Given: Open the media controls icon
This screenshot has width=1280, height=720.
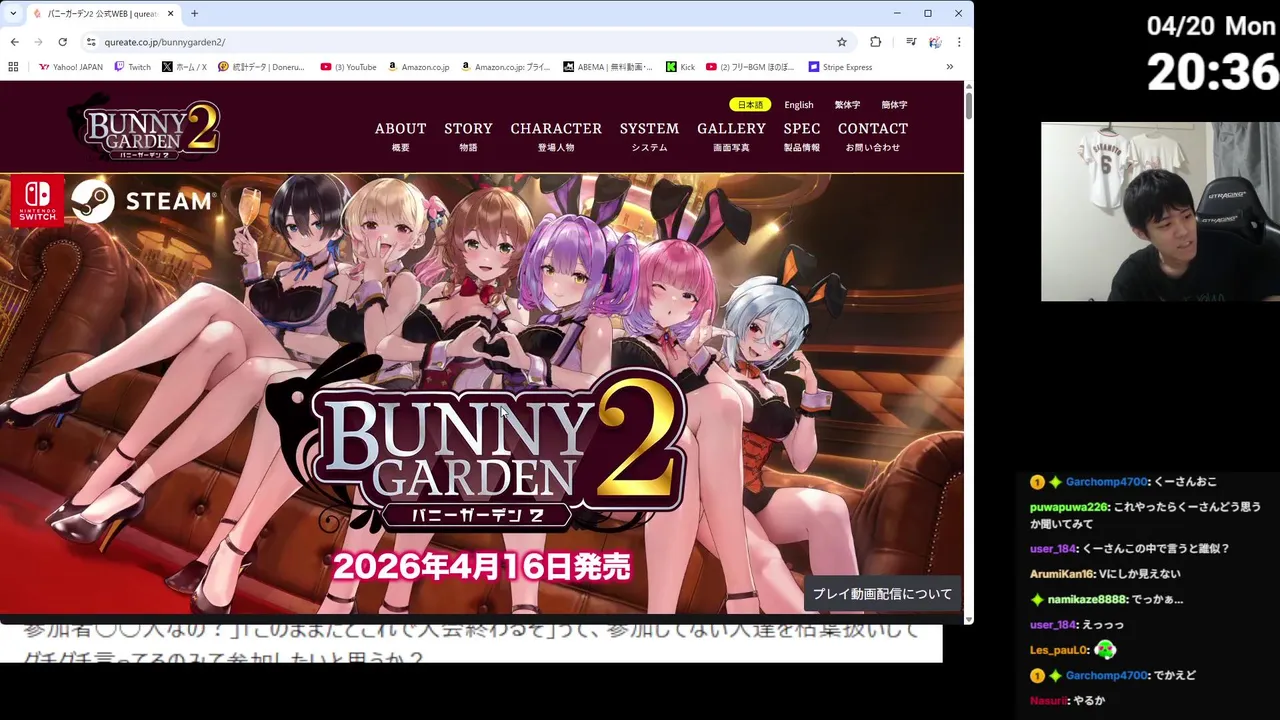Looking at the screenshot, I should click(x=911, y=42).
